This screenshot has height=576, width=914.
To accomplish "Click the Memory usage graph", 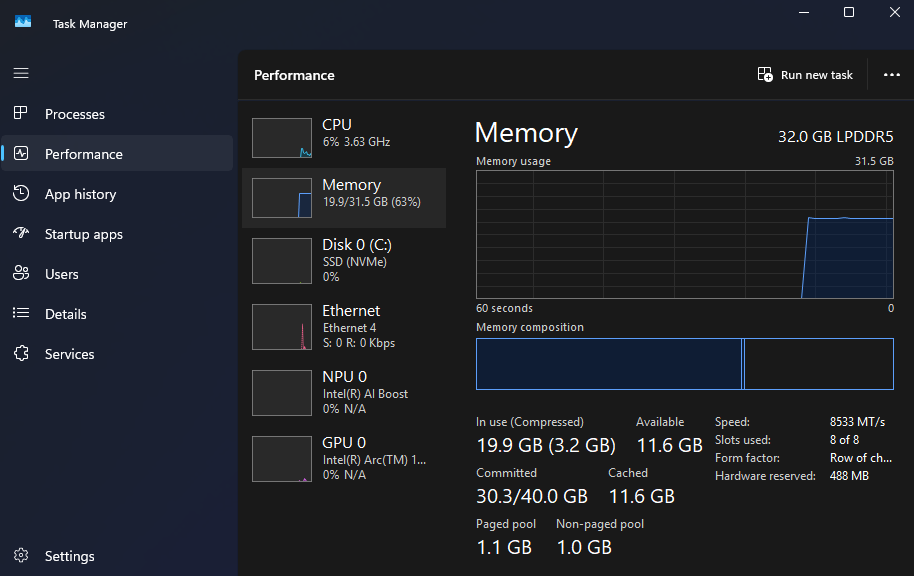I will [684, 234].
